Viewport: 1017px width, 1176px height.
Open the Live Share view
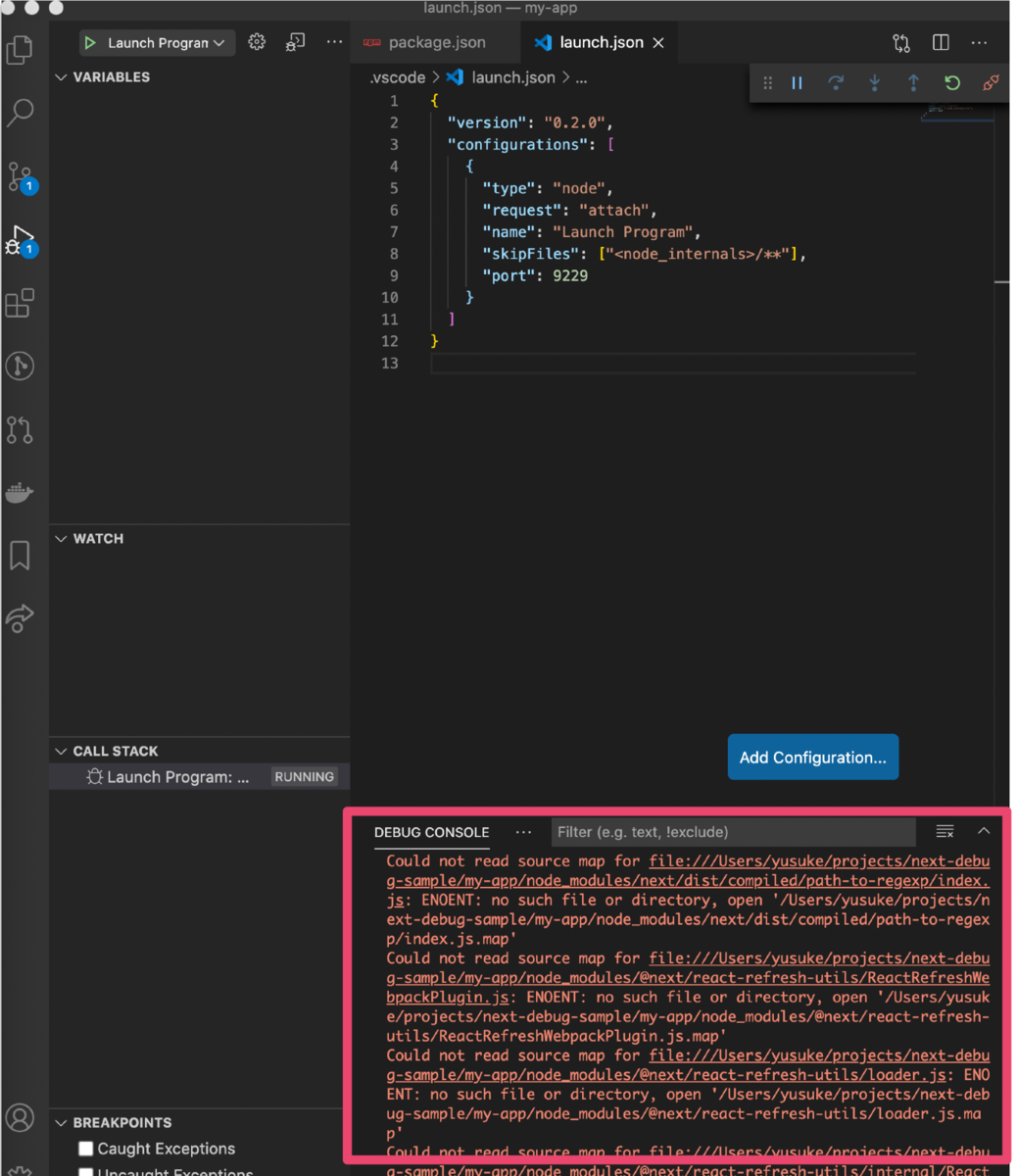20,618
